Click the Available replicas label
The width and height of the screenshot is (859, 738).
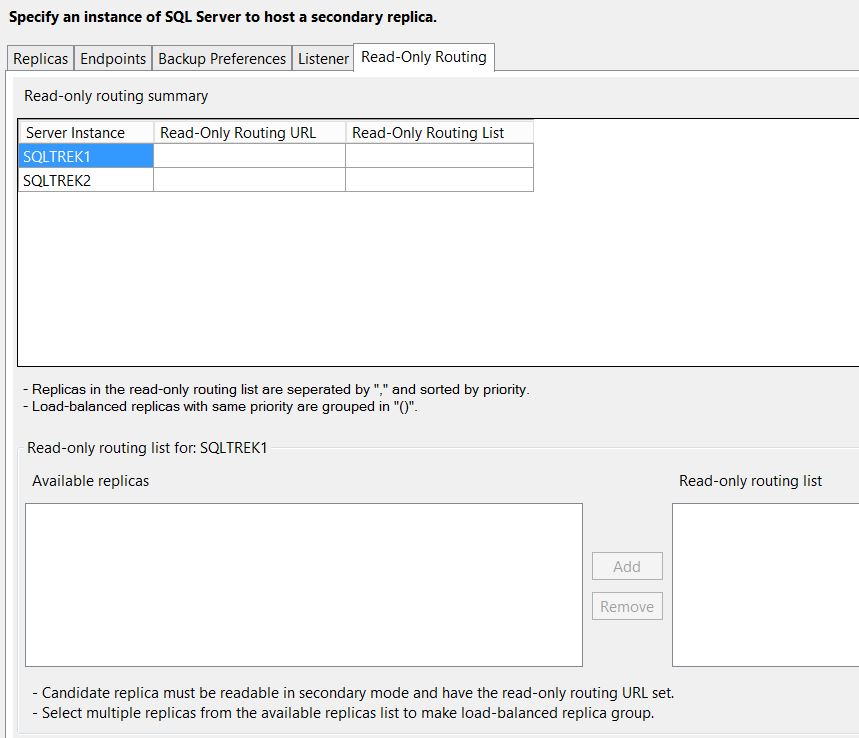click(x=90, y=481)
